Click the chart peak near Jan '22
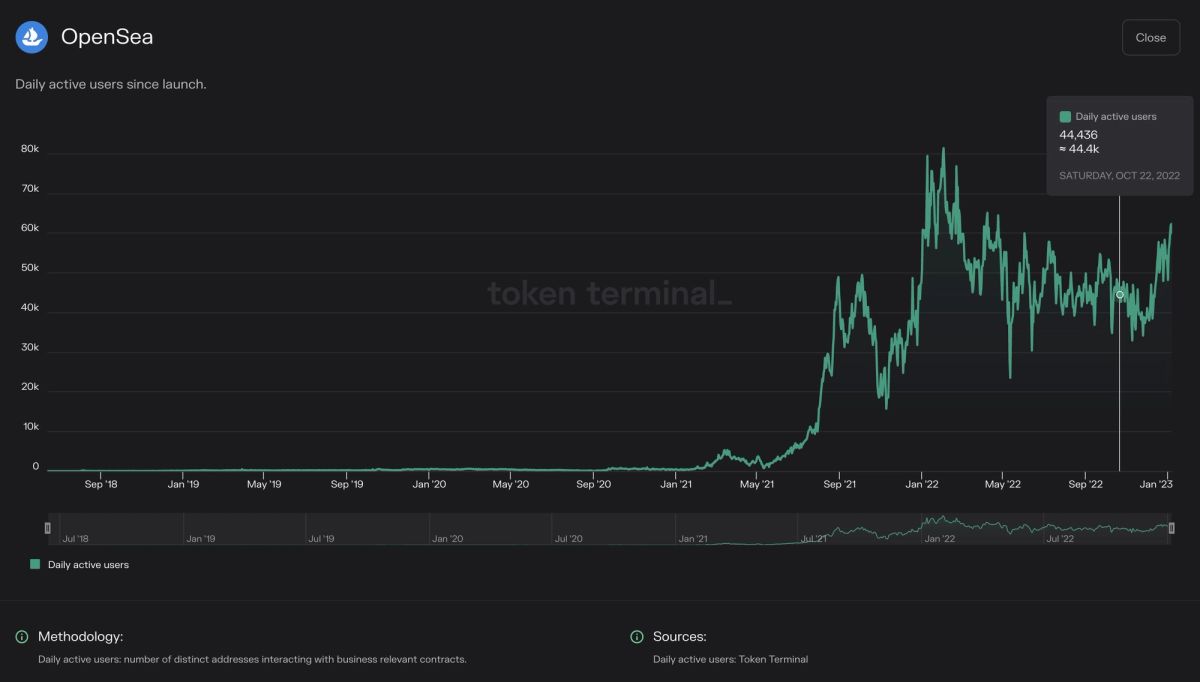Screen dimensions: 1200x682 pyautogui.click(x=943, y=150)
